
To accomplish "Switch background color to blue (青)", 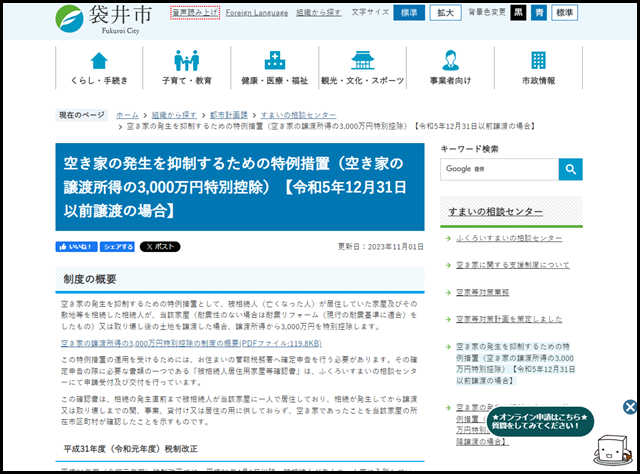I will [539, 13].
